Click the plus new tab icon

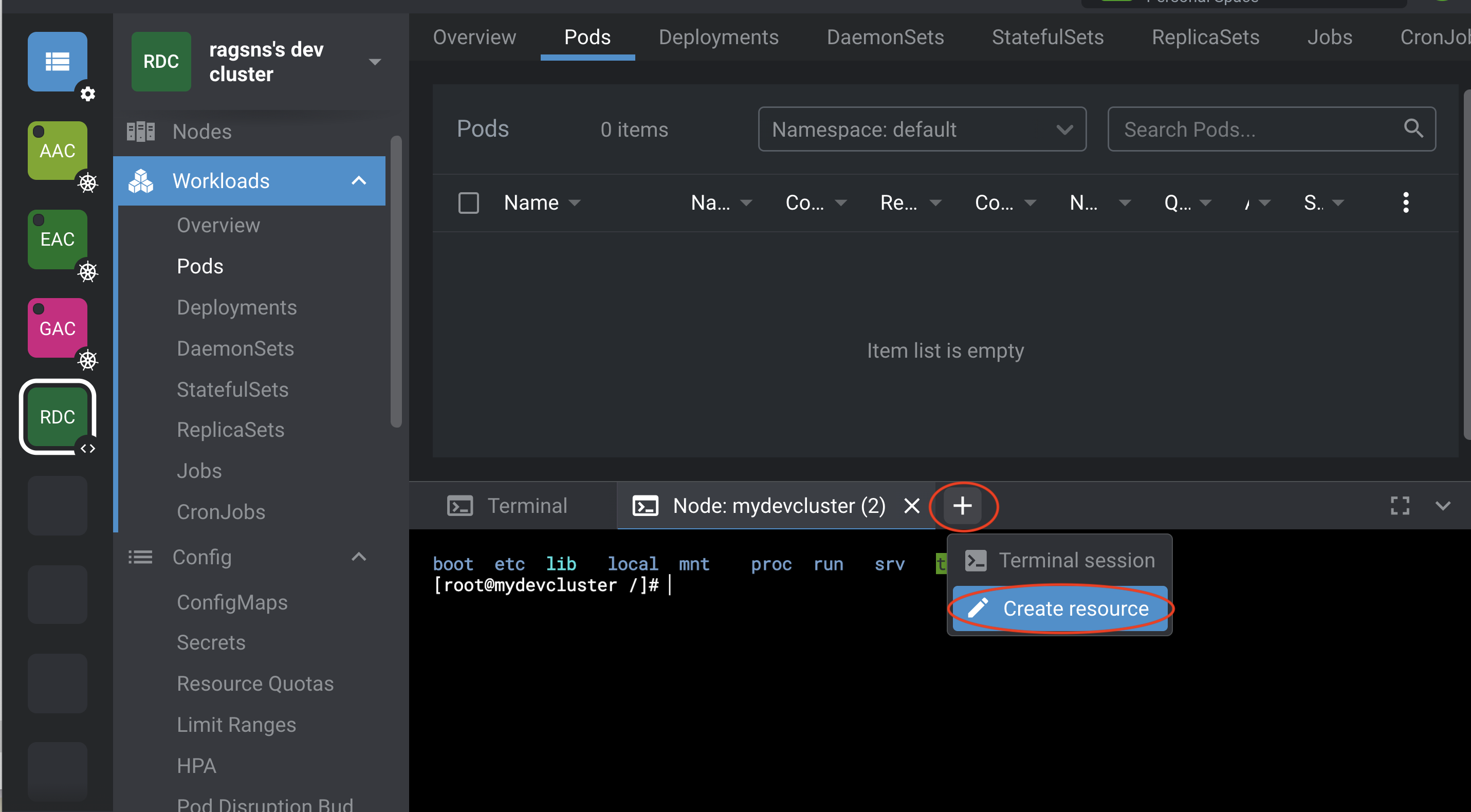(x=962, y=505)
